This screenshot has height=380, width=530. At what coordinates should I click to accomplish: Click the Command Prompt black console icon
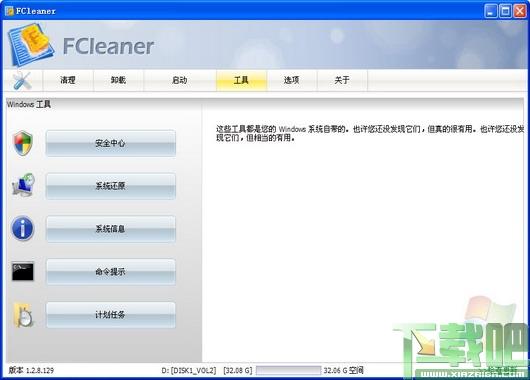(x=23, y=271)
